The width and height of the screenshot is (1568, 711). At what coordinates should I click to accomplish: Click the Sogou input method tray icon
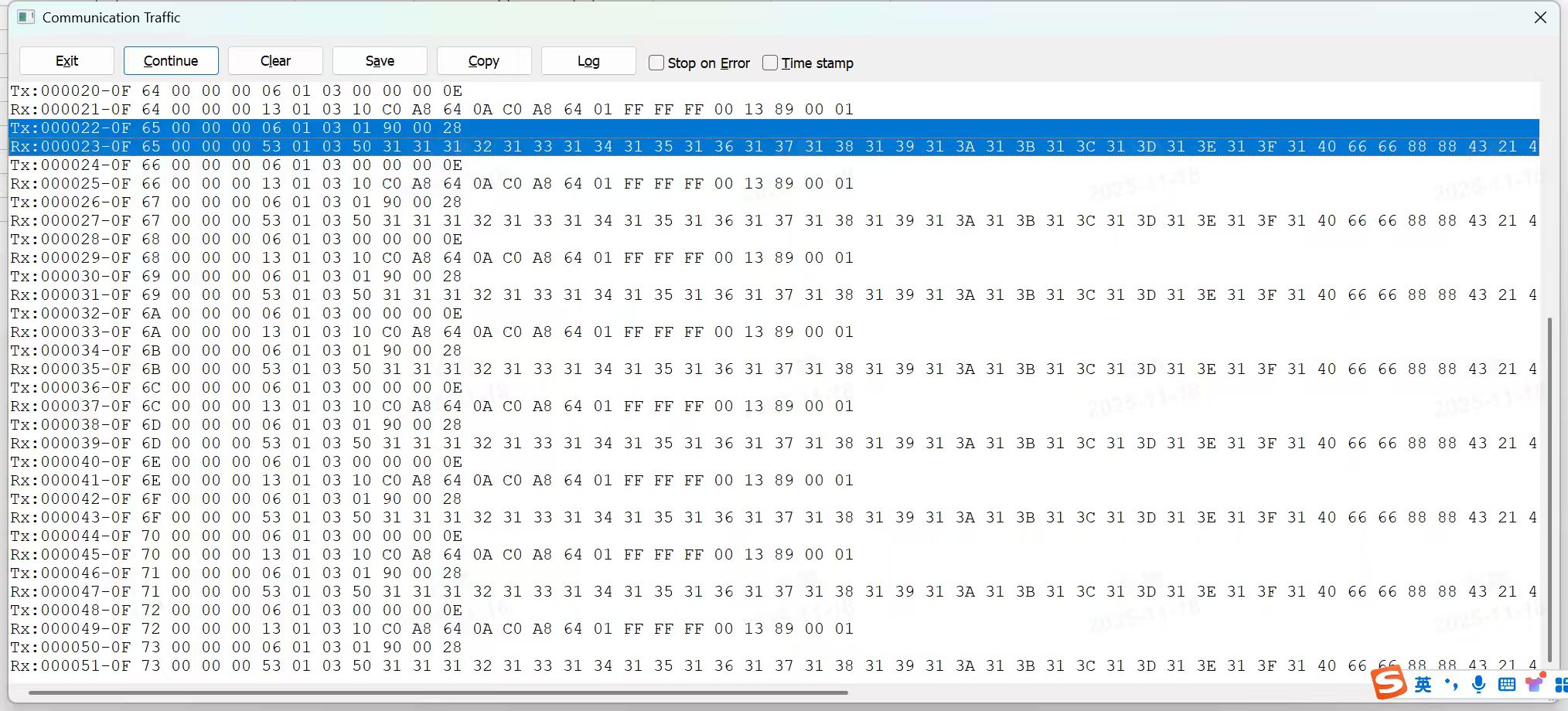coord(1389,683)
